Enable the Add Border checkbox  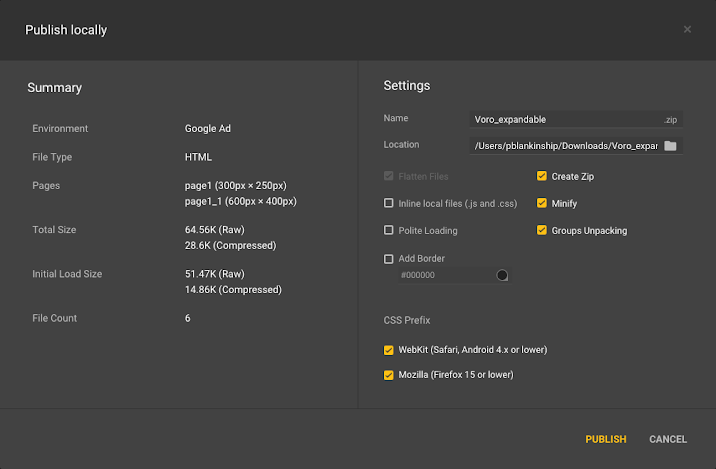389,259
